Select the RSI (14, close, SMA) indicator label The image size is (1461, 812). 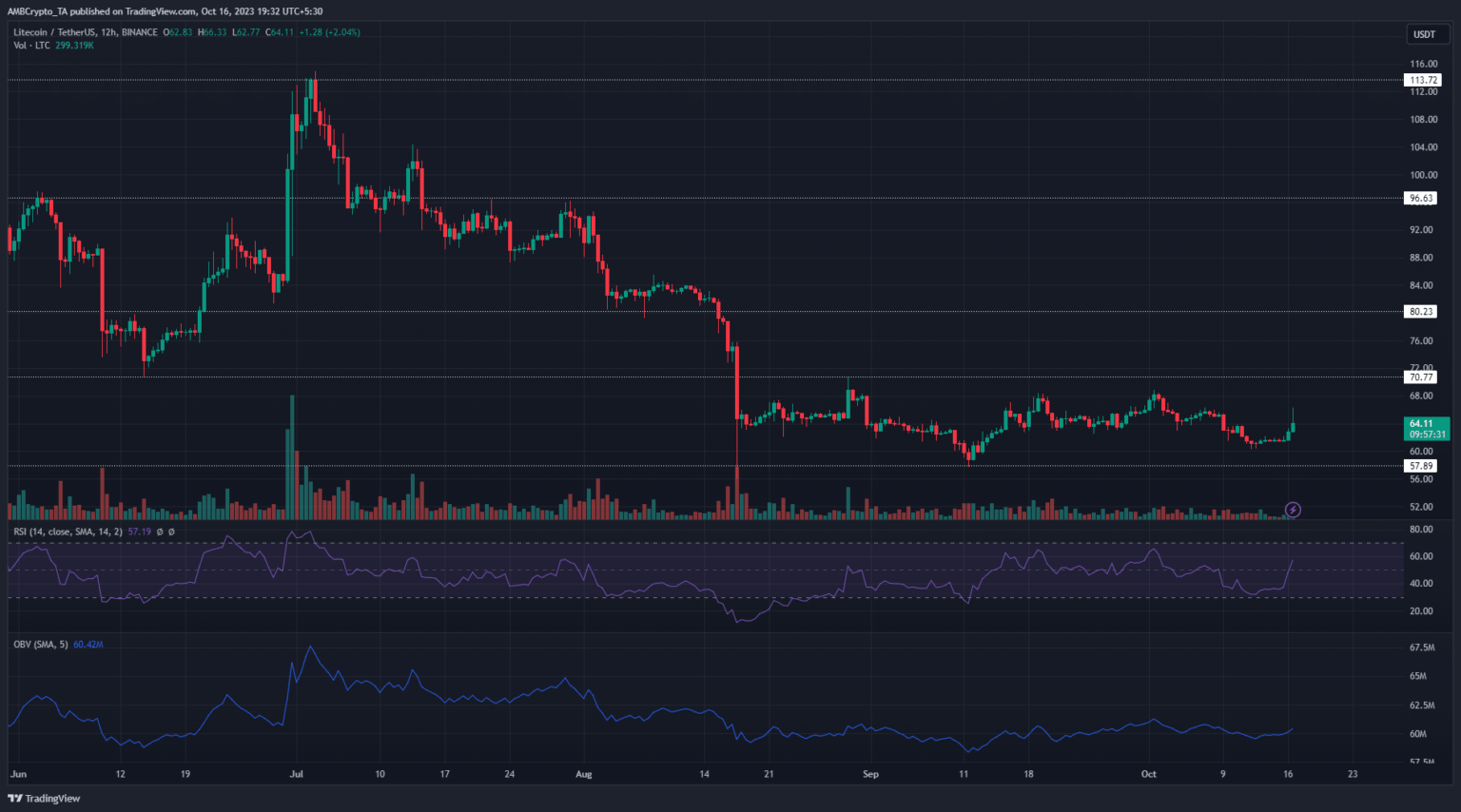coord(67,532)
